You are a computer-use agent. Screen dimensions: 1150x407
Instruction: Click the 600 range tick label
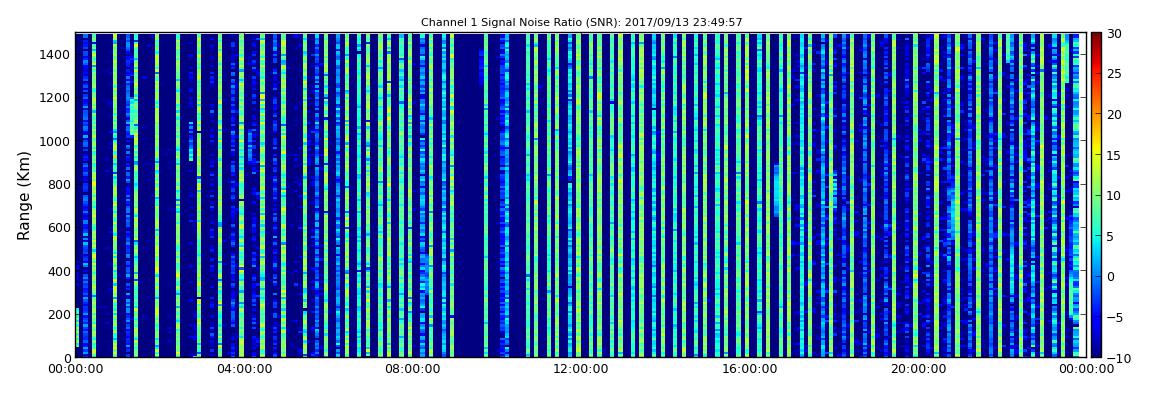[x=59, y=228]
